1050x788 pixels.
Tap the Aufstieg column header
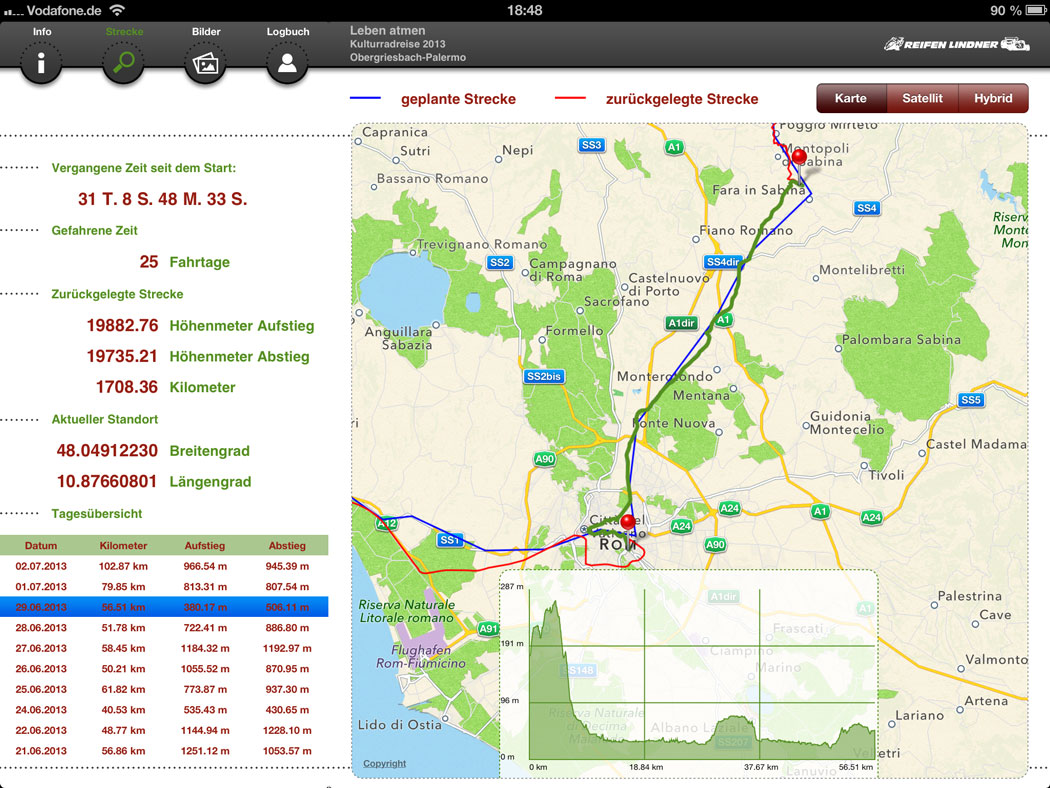pyautogui.click(x=205, y=546)
